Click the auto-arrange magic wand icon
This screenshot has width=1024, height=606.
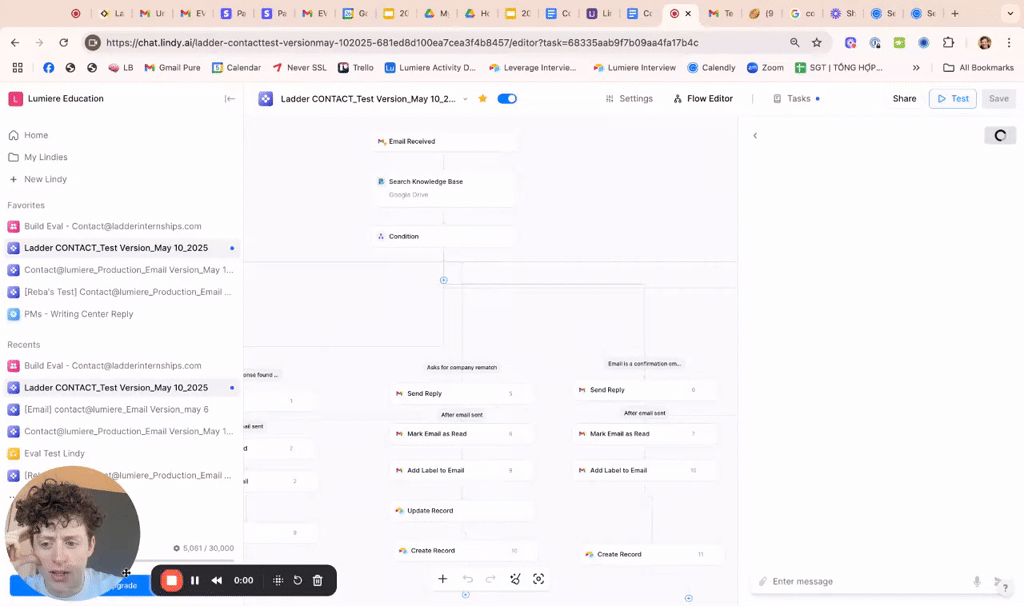pyautogui.click(x=515, y=579)
